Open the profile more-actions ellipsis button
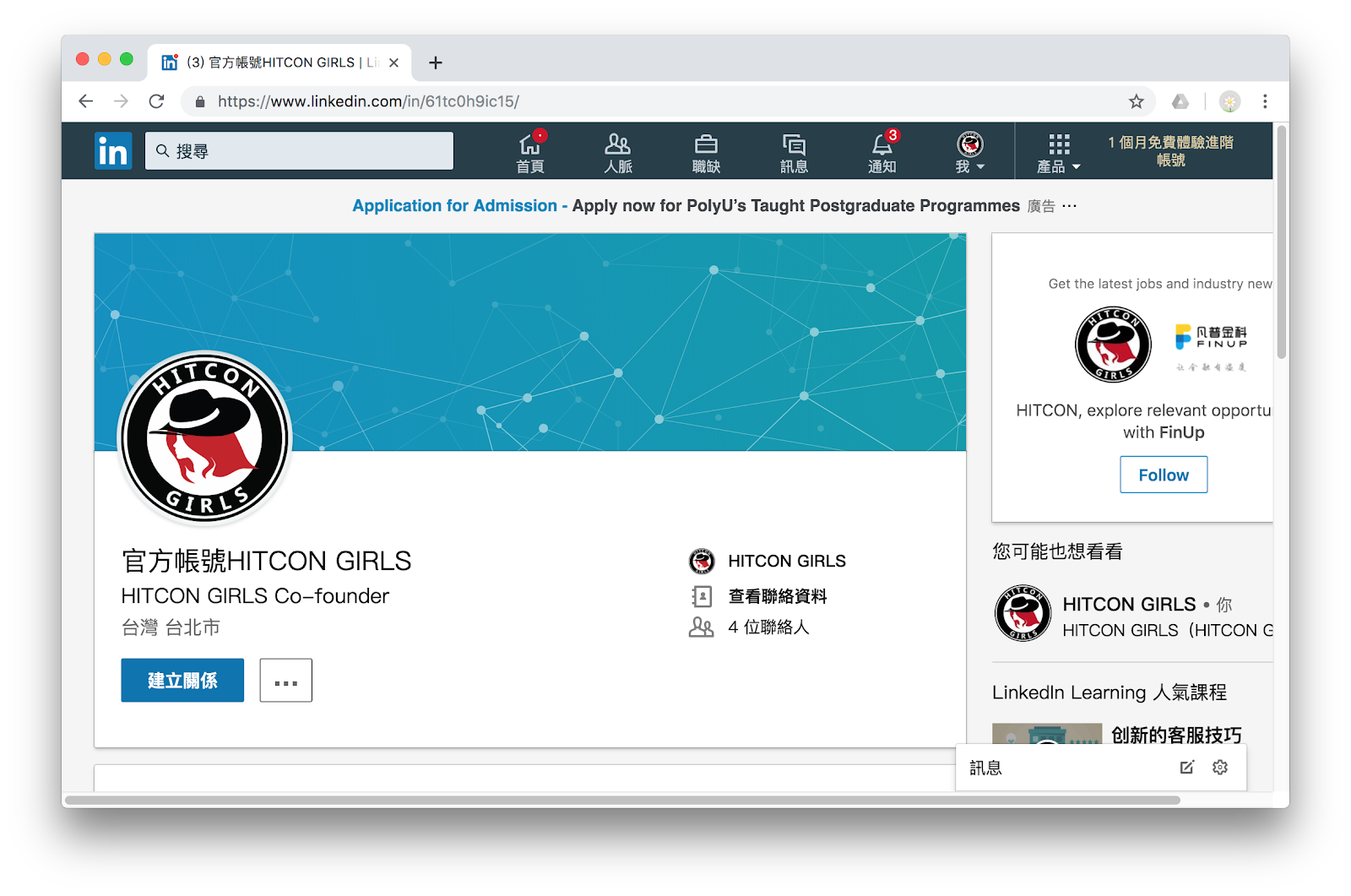1351x896 pixels. (286, 681)
